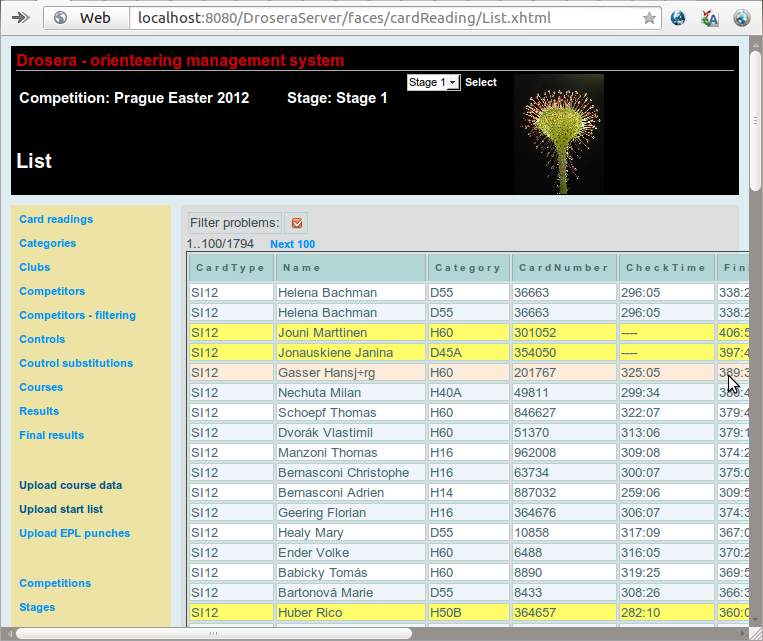Open Card readings in sidebar
This screenshot has height=641, width=763.
click(x=56, y=220)
